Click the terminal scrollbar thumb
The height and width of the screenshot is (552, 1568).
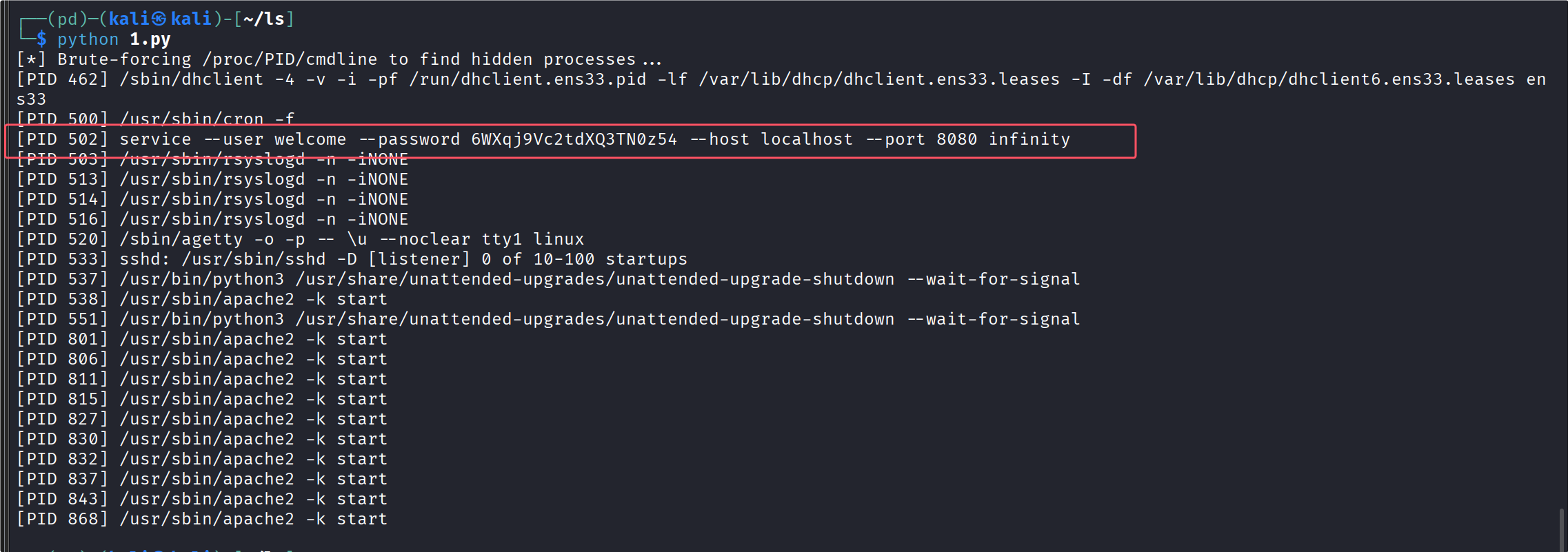pos(1561,529)
